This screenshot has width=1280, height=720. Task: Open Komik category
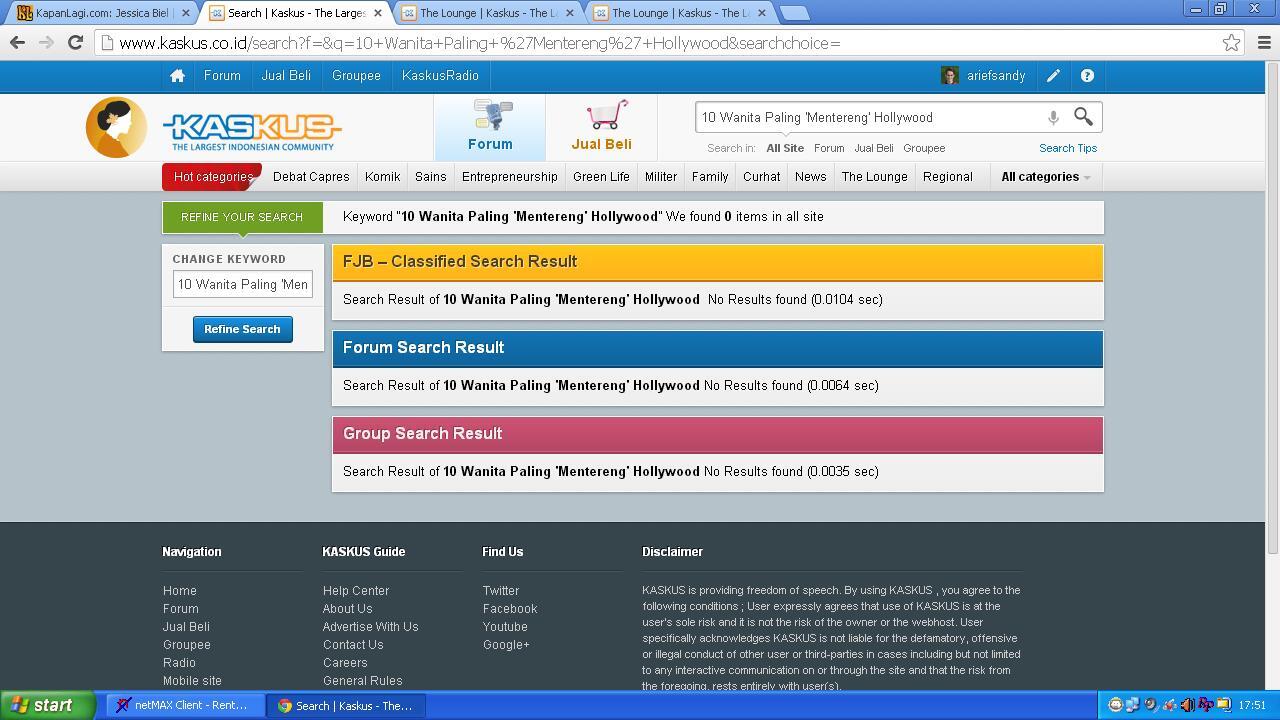pos(382,177)
